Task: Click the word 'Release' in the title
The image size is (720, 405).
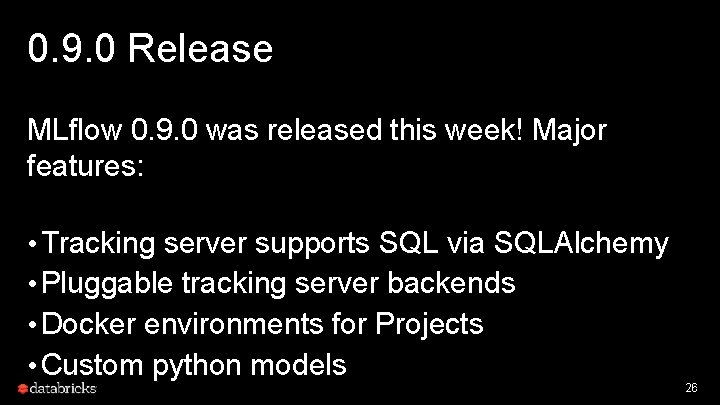Action: tap(201, 48)
